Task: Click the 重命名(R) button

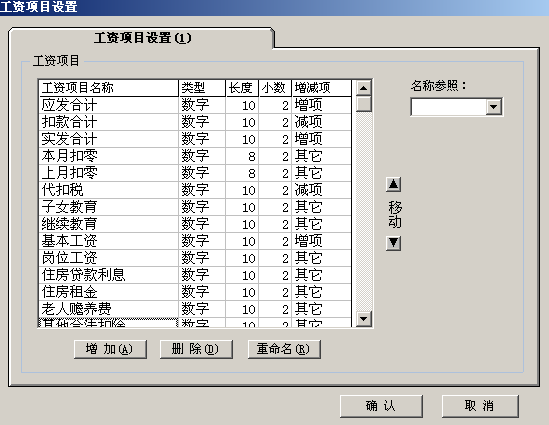Action: tap(284, 349)
